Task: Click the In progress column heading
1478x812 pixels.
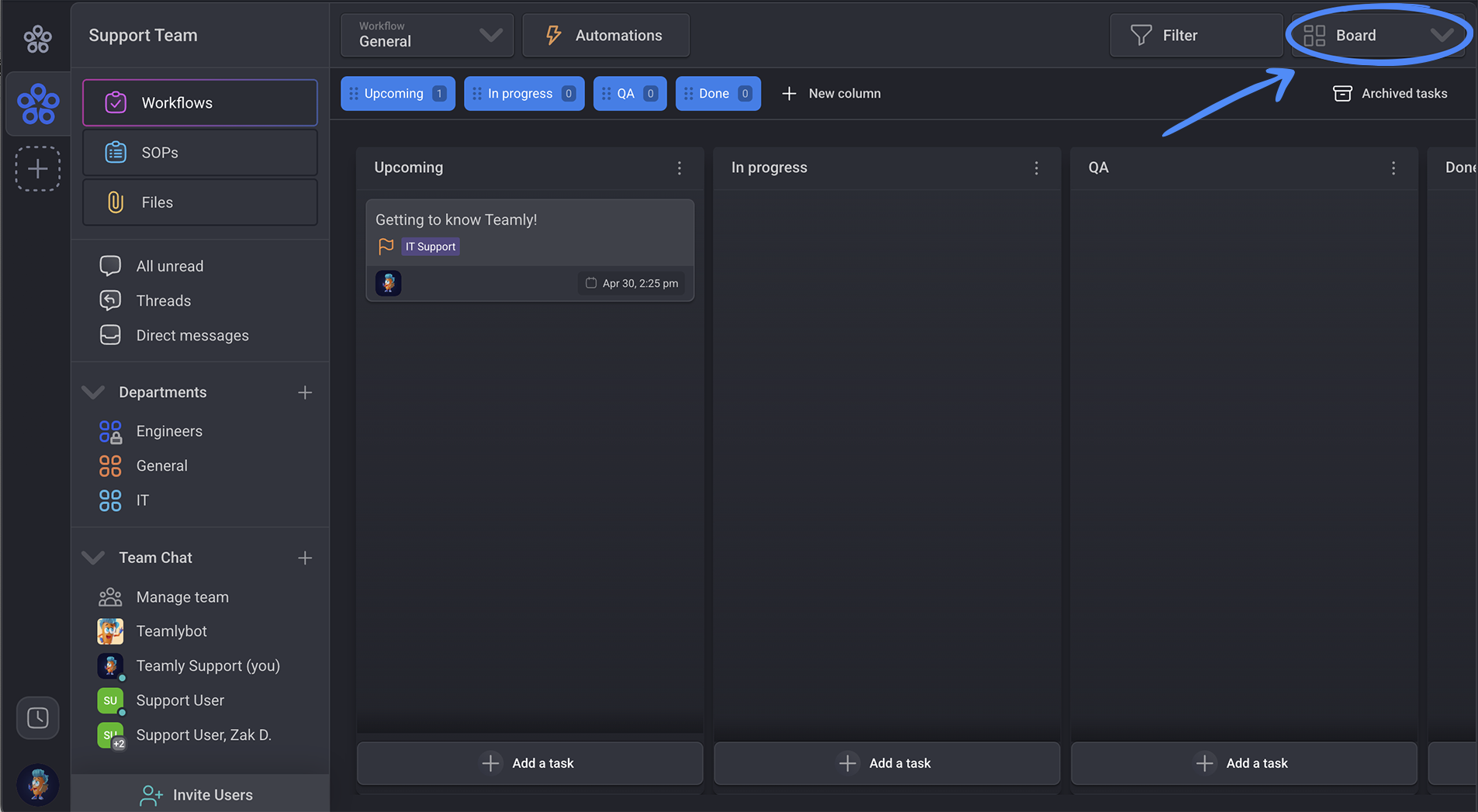Action: [770, 168]
